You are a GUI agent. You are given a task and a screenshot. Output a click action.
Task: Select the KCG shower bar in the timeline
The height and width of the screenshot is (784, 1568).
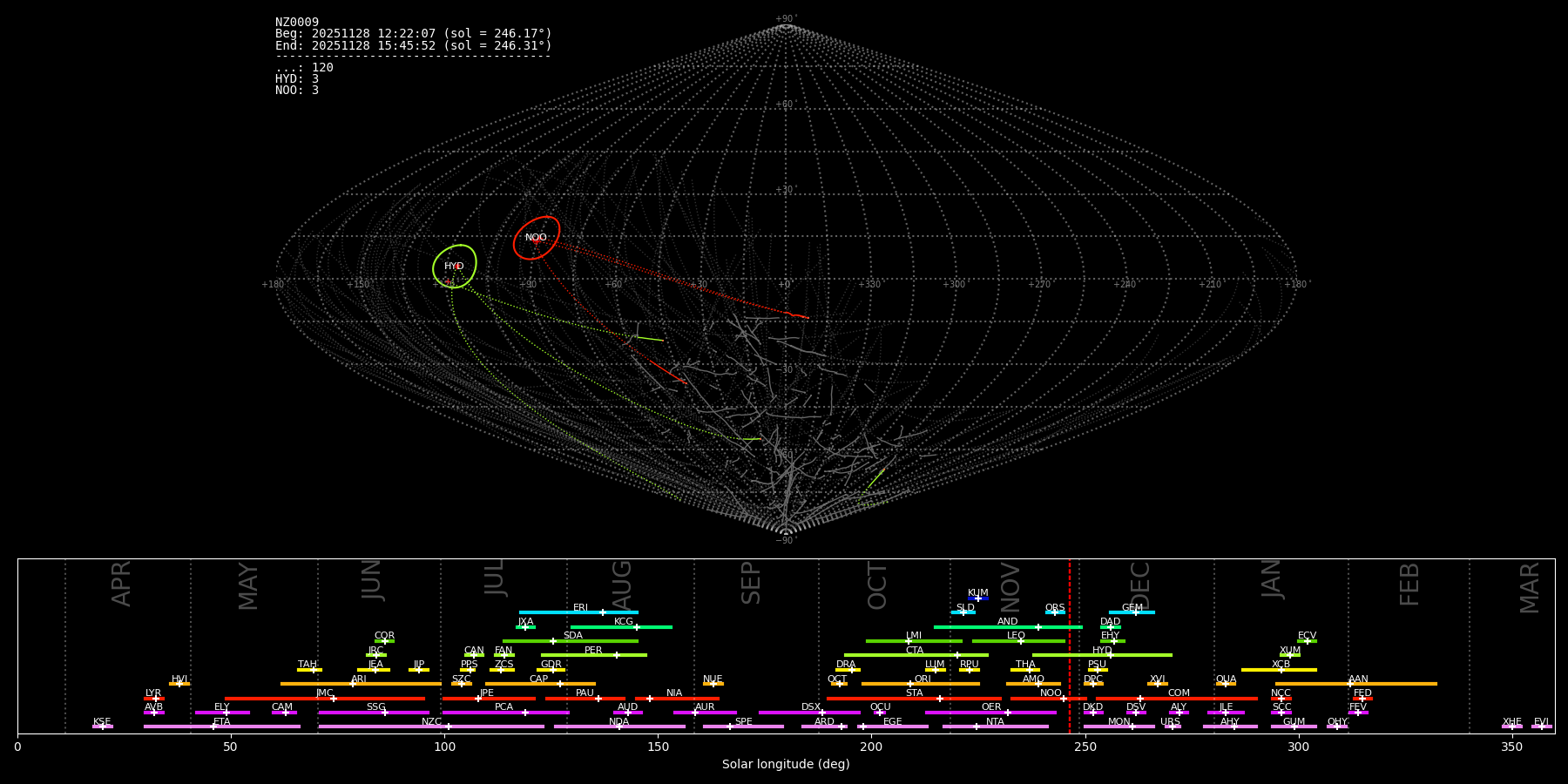click(x=621, y=627)
